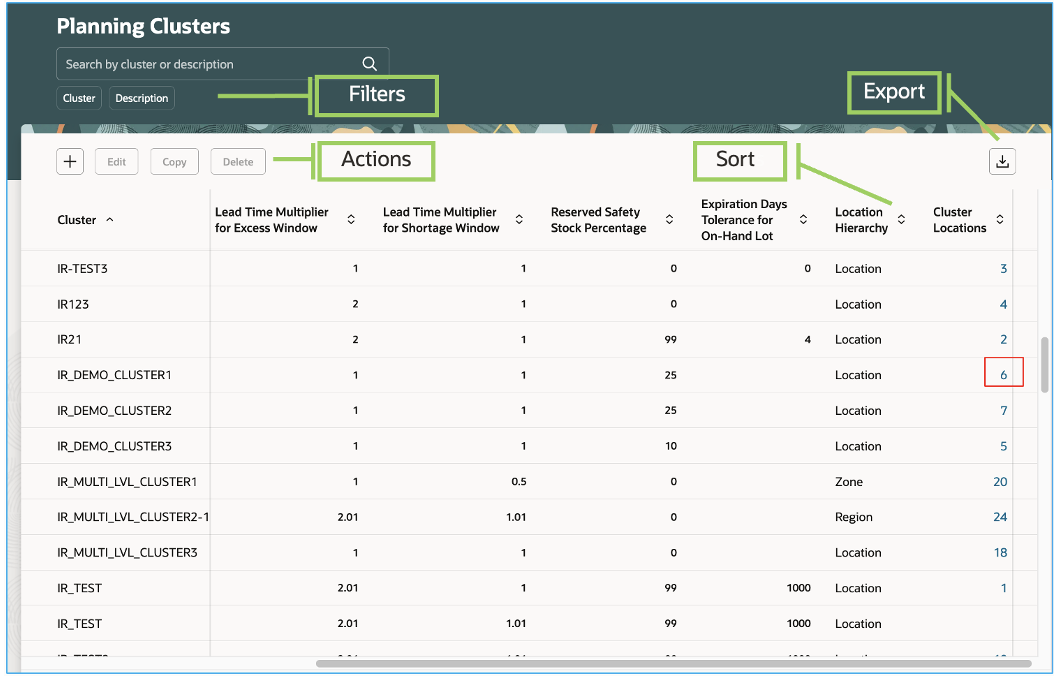Click the search by cluster input field

(x=200, y=62)
